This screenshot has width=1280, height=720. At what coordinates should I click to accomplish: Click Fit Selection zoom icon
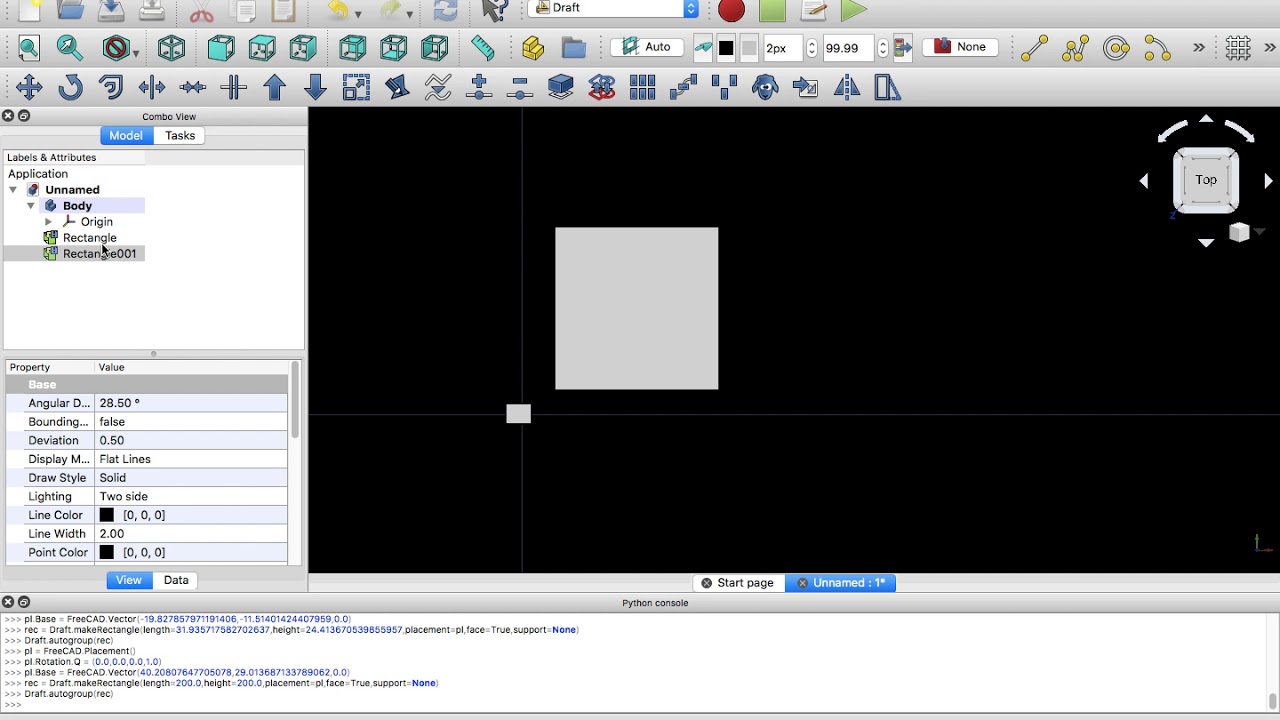69,47
